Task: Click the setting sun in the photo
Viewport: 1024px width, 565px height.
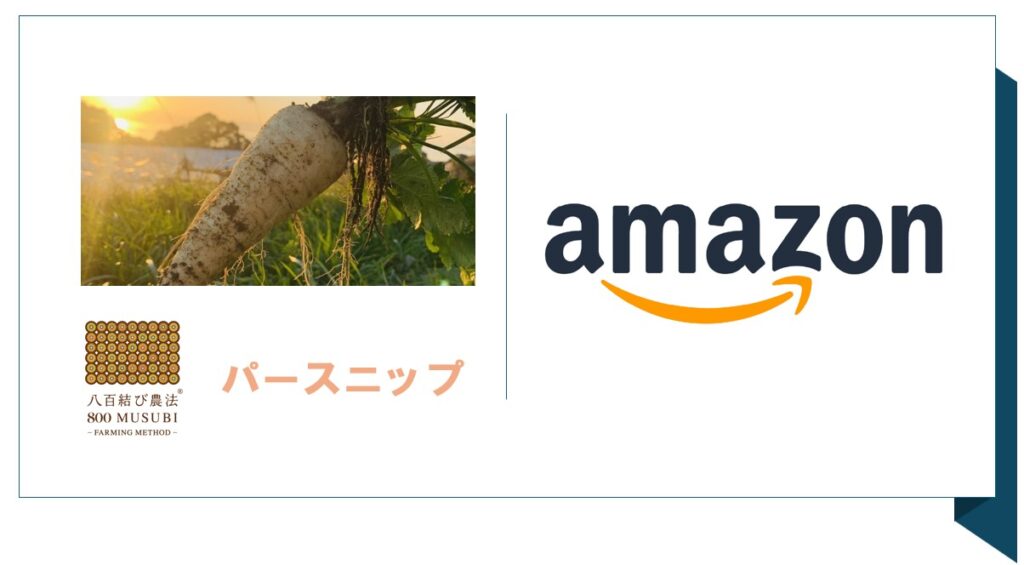Action: (x=122, y=122)
